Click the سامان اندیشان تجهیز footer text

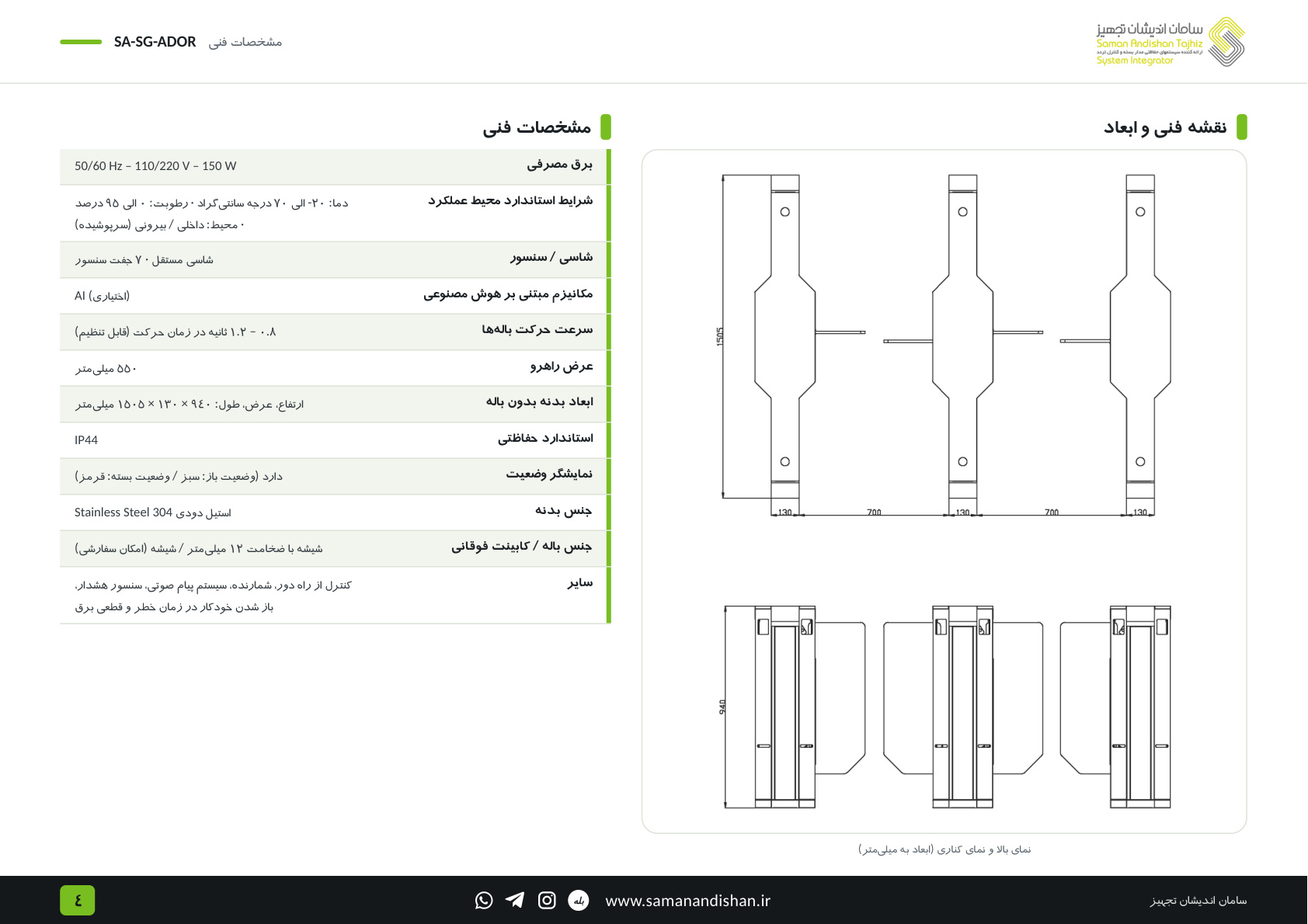[x=1198, y=901]
